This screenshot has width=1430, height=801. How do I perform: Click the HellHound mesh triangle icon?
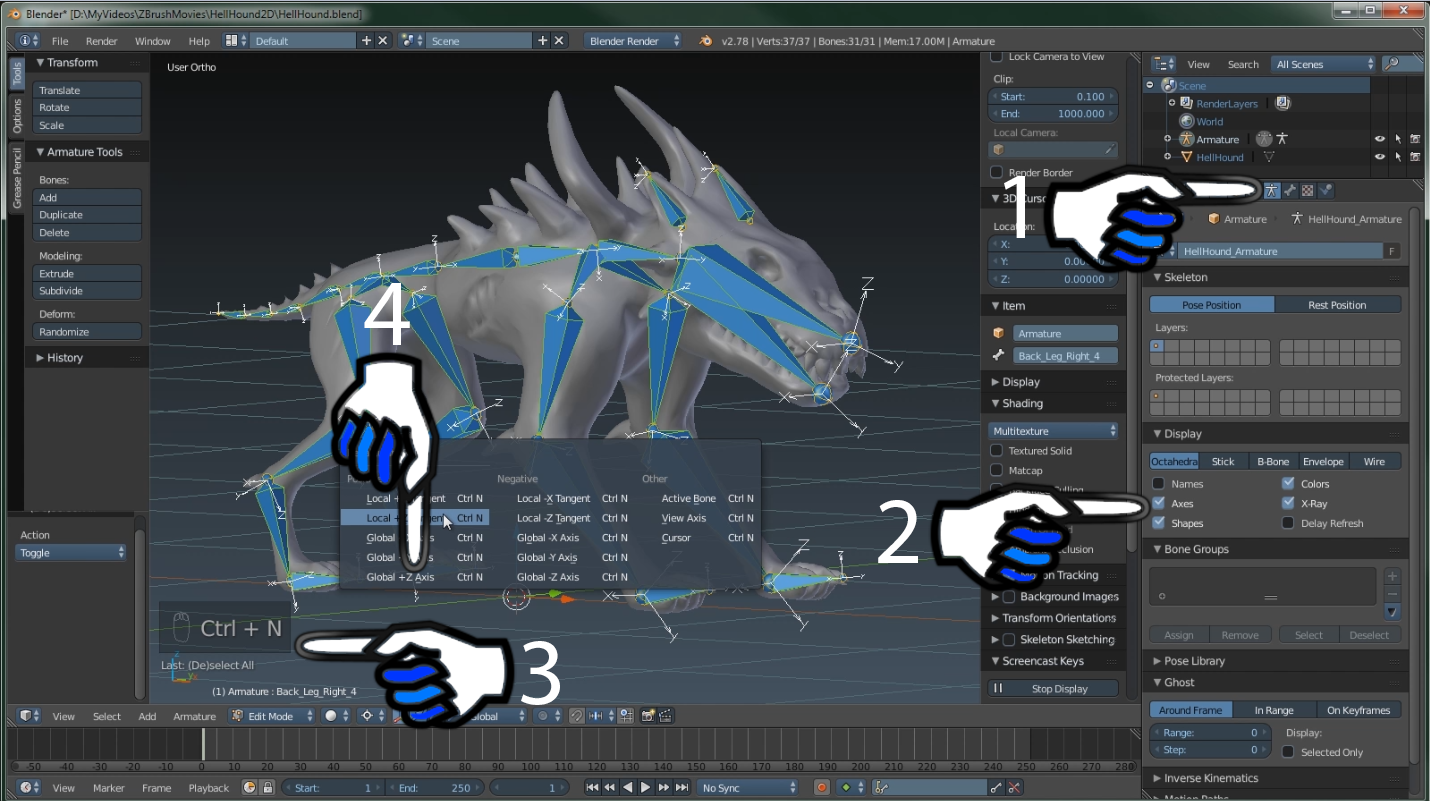point(1187,157)
